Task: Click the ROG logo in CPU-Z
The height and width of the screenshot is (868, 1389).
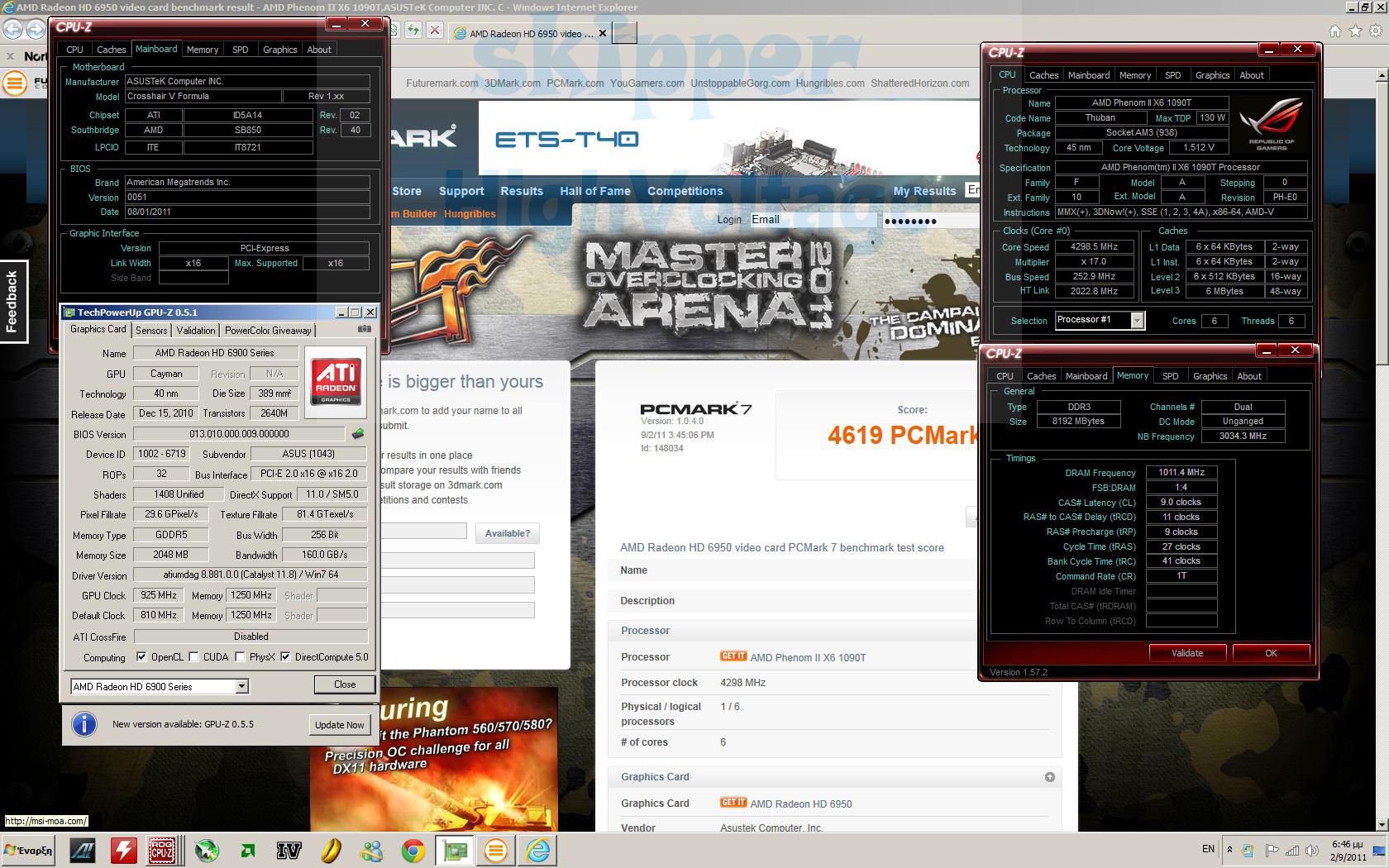Action: coord(1272,122)
